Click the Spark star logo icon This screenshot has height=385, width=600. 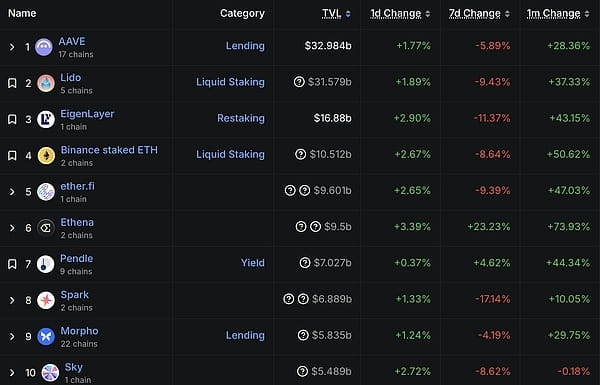click(46, 300)
